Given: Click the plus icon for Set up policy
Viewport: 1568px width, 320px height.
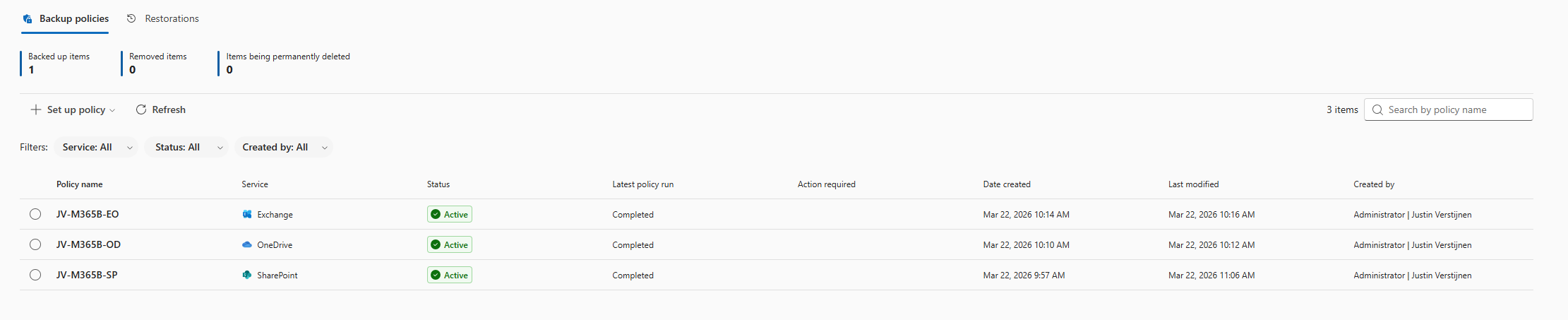Looking at the screenshot, I should (36, 109).
